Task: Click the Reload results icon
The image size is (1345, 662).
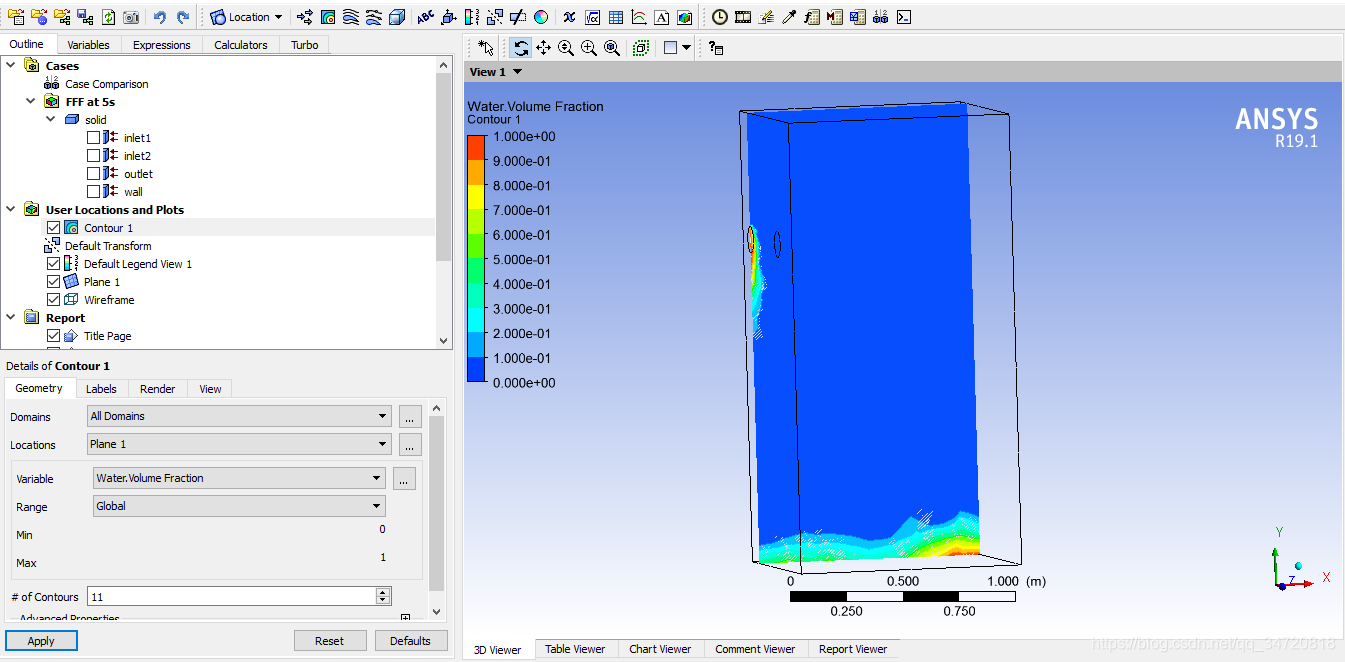Action: pos(108,17)
